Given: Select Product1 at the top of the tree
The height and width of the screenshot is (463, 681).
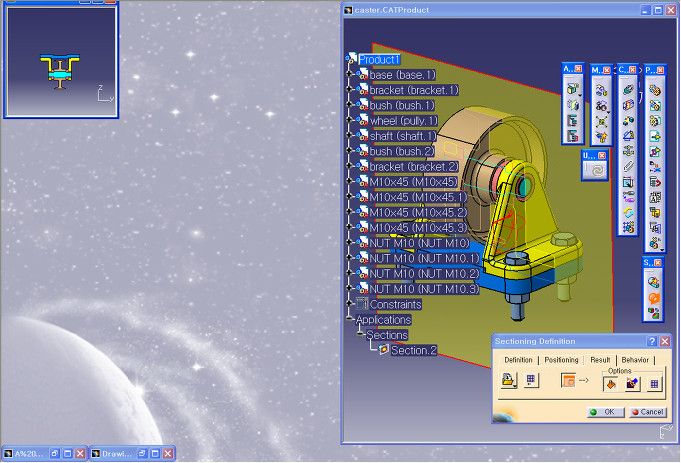Looking at the screenshot, I should (379, 60).
